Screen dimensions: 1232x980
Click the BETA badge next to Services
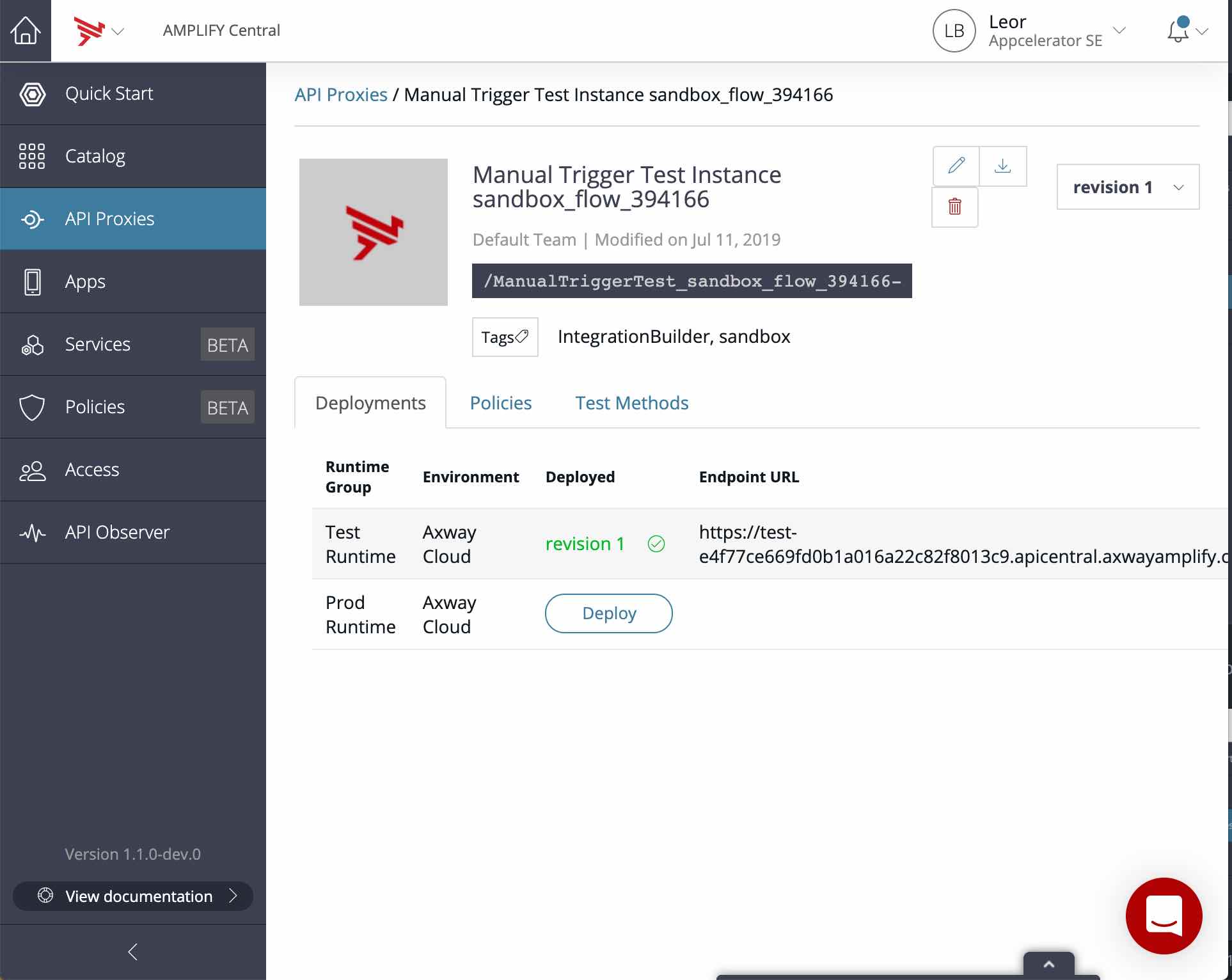pos(228,345)
